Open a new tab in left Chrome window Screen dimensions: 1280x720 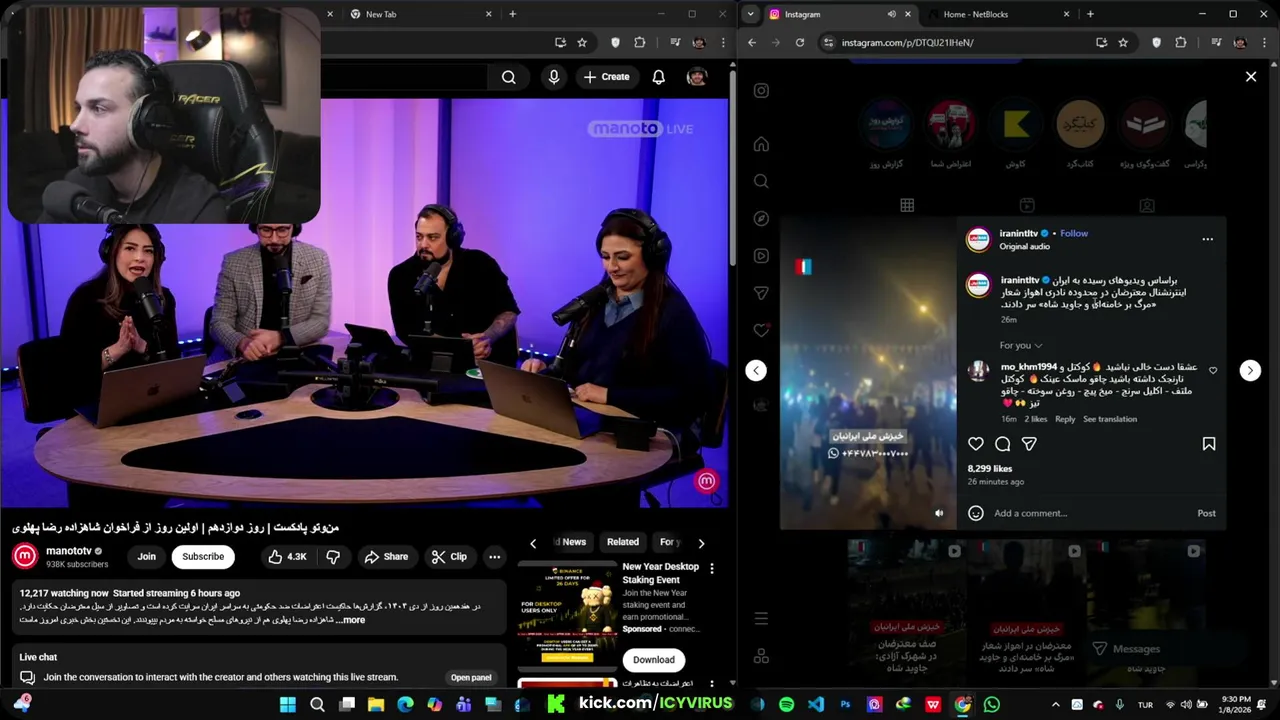513,14
